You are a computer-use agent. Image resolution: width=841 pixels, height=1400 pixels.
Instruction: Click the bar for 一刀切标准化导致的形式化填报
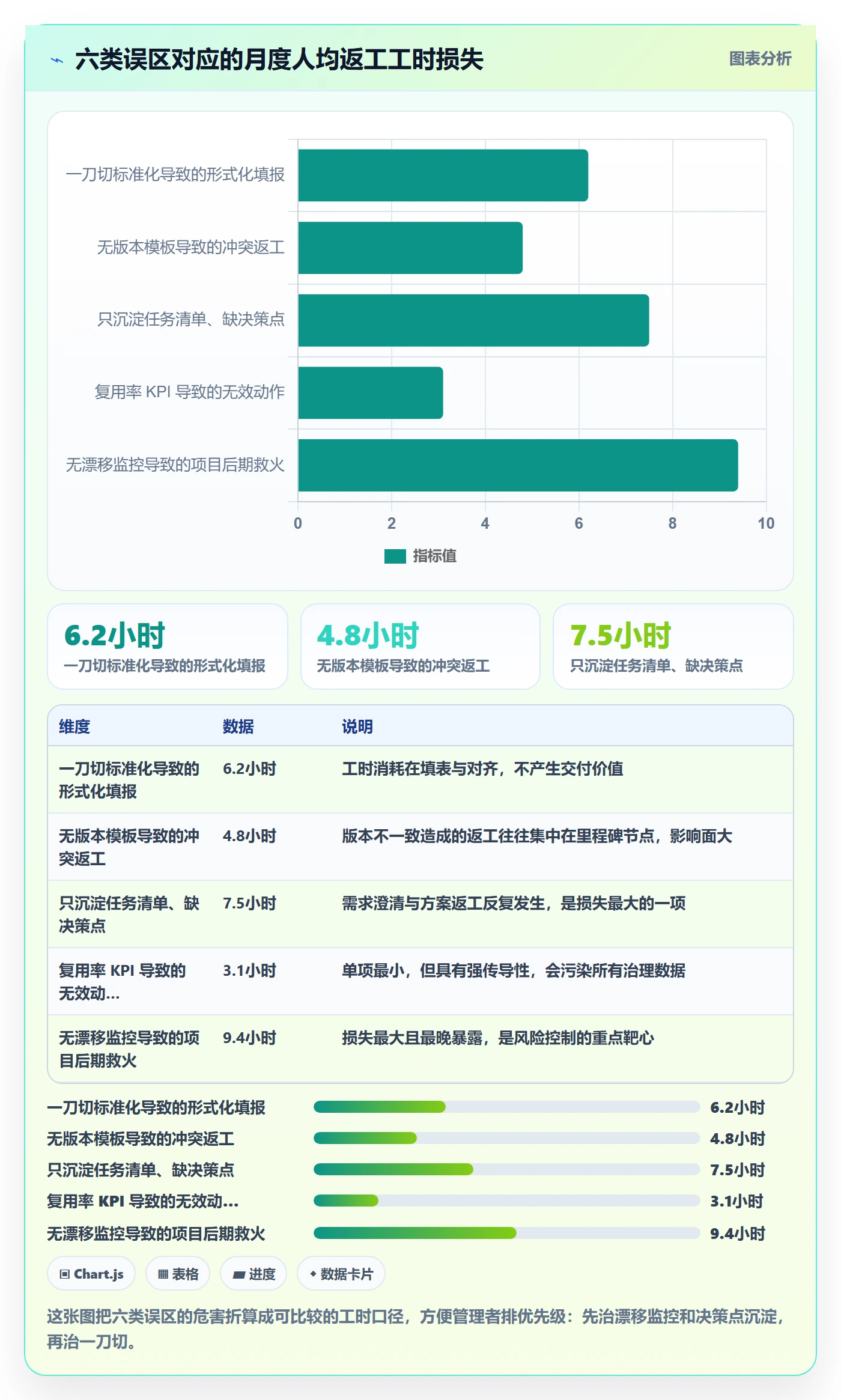(443, 175)
